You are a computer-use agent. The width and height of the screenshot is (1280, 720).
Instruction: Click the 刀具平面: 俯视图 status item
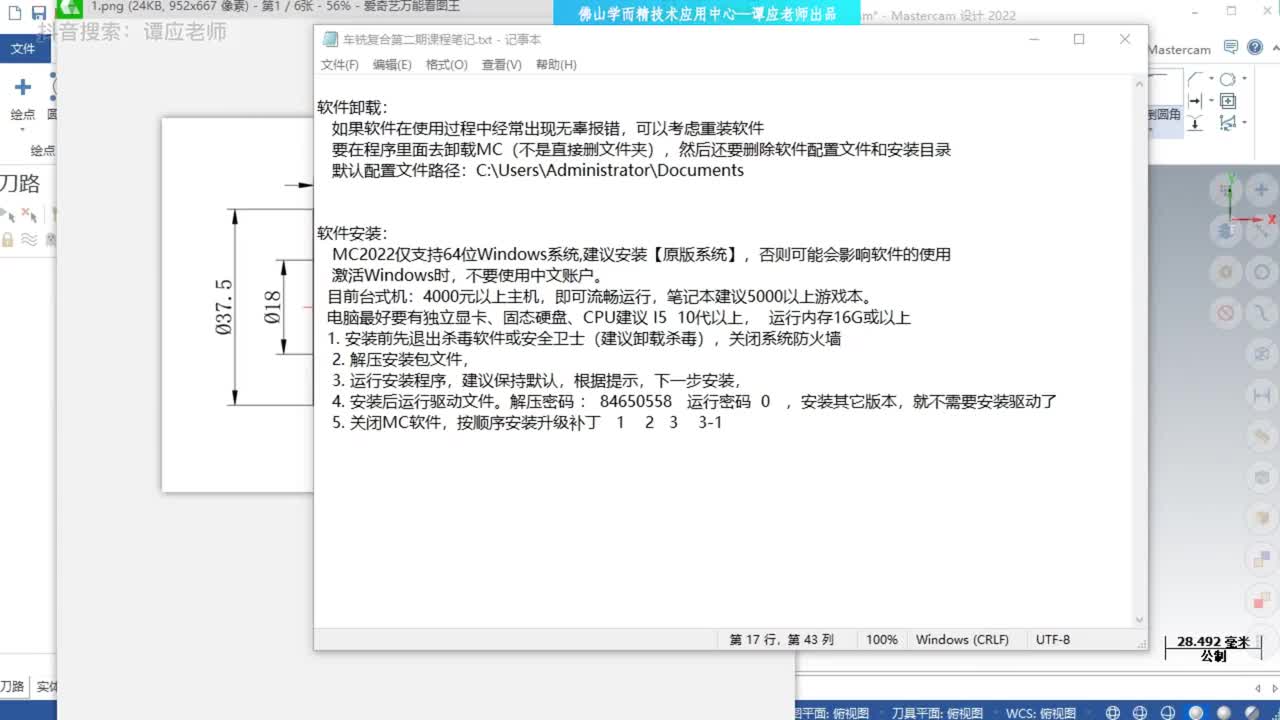[x=936, y=713]
